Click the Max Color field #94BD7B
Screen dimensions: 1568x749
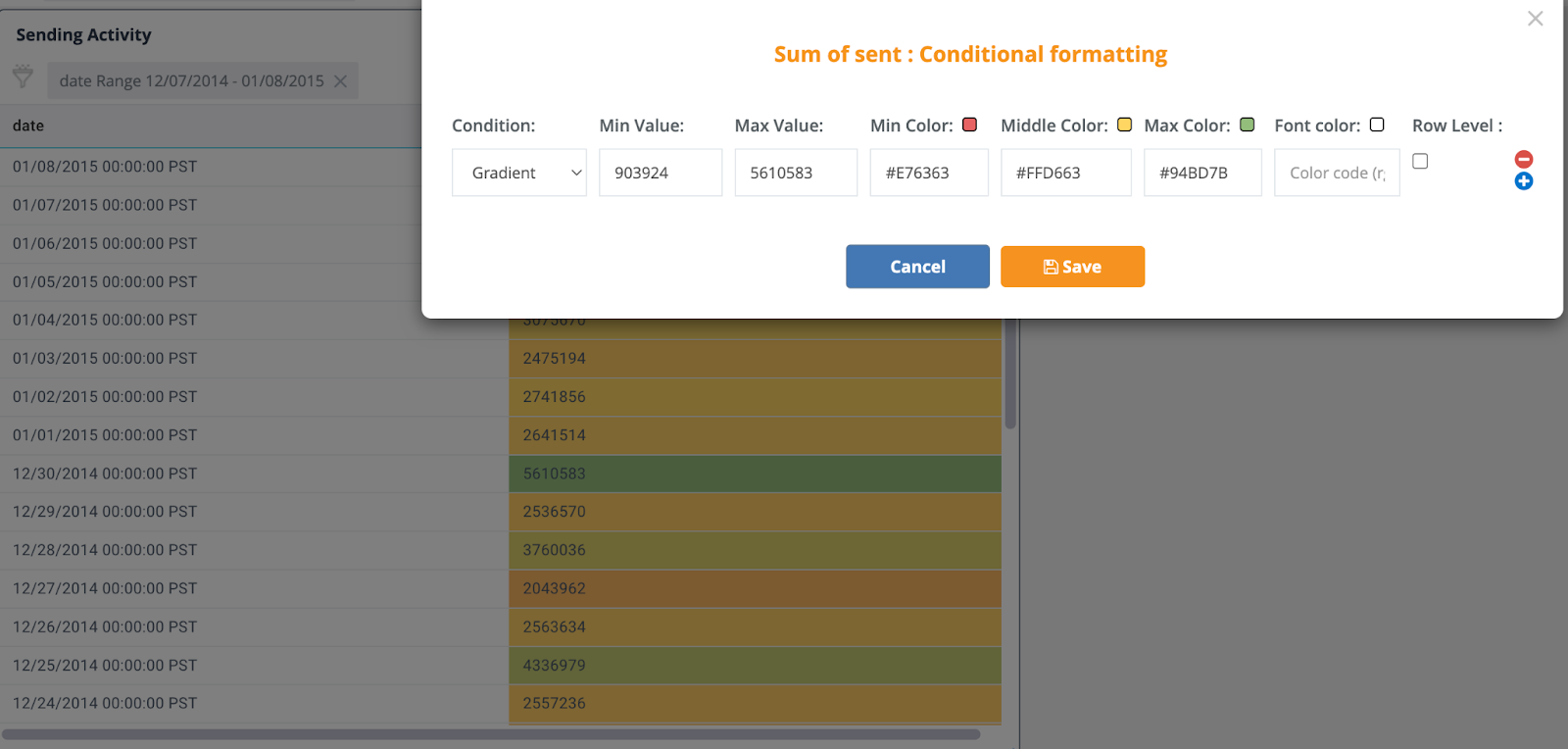pos(1201,173)
